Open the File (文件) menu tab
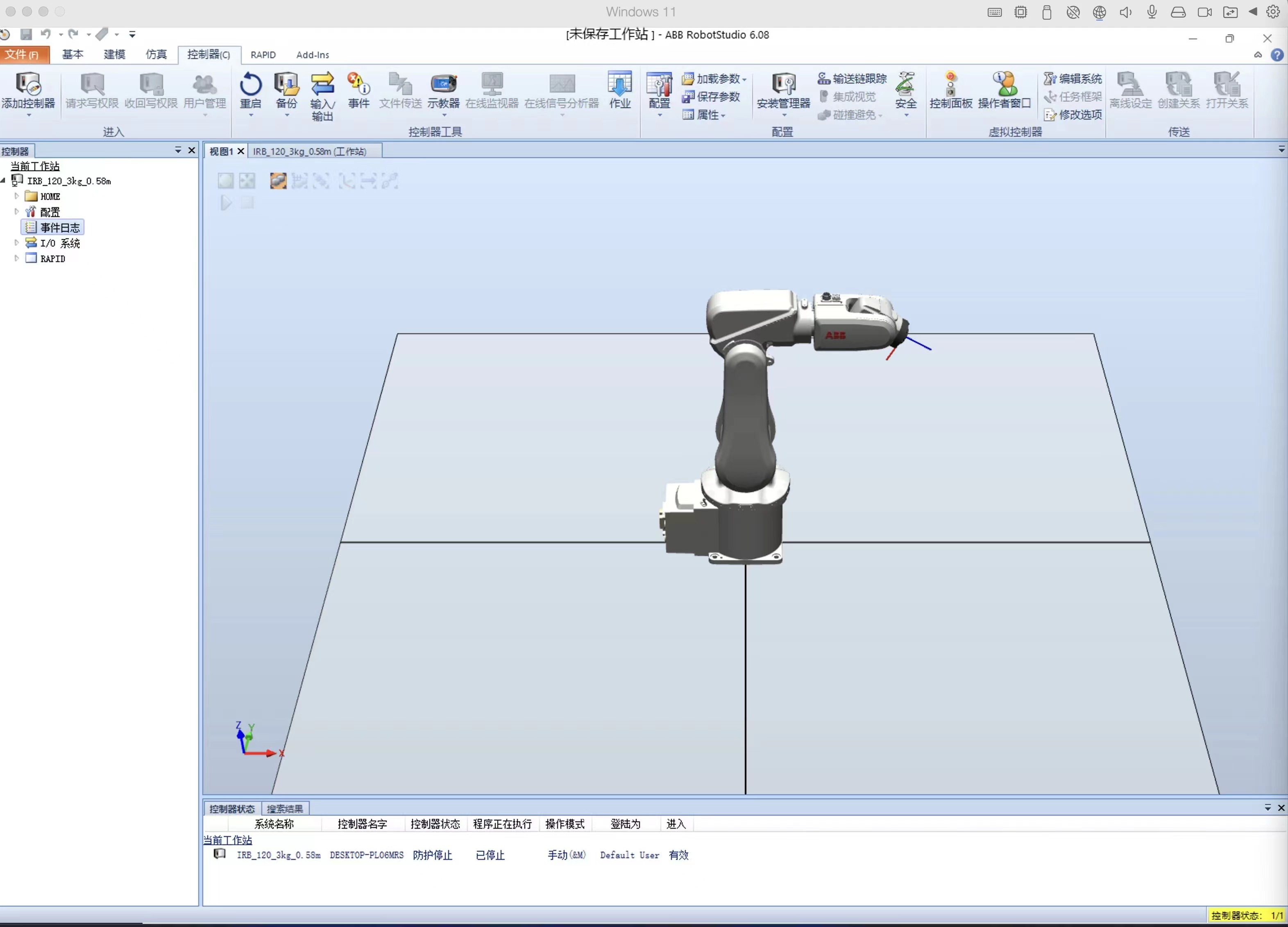Screen dimensions: 1288x927 click(x=24, y=54)
